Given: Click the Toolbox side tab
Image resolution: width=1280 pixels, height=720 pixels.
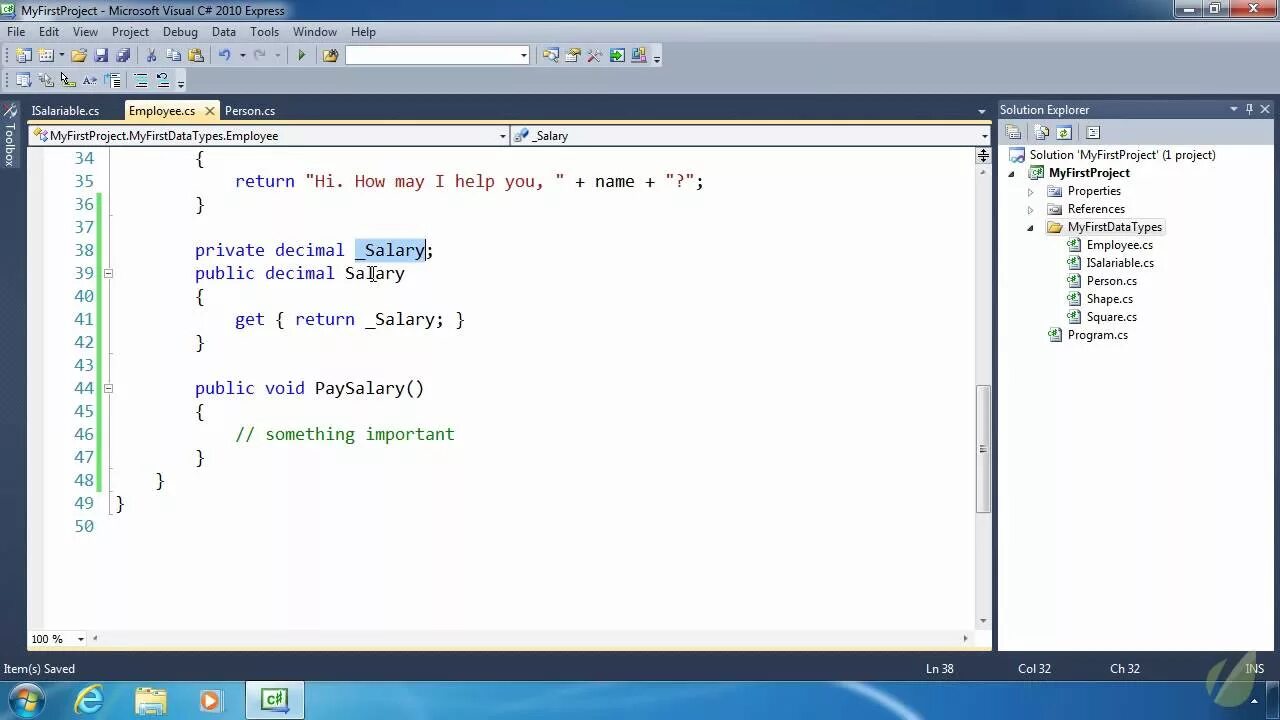Looking at the screenshot, I should (x=10, y=137).
